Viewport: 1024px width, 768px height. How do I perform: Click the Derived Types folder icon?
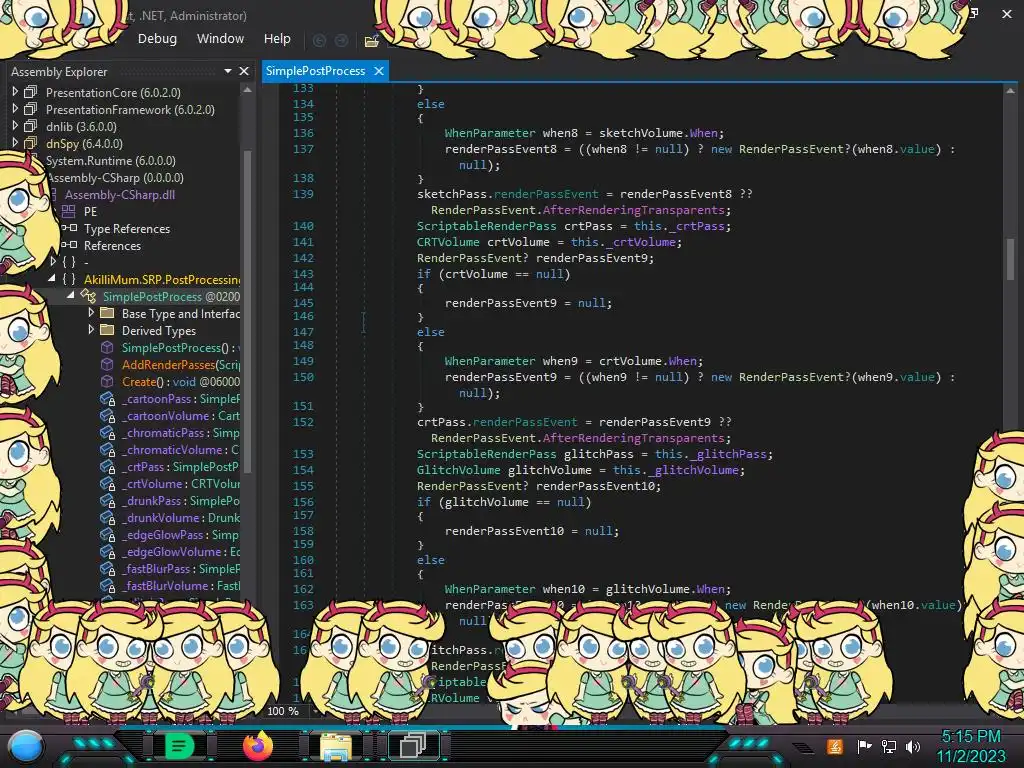tap(107, 330)
